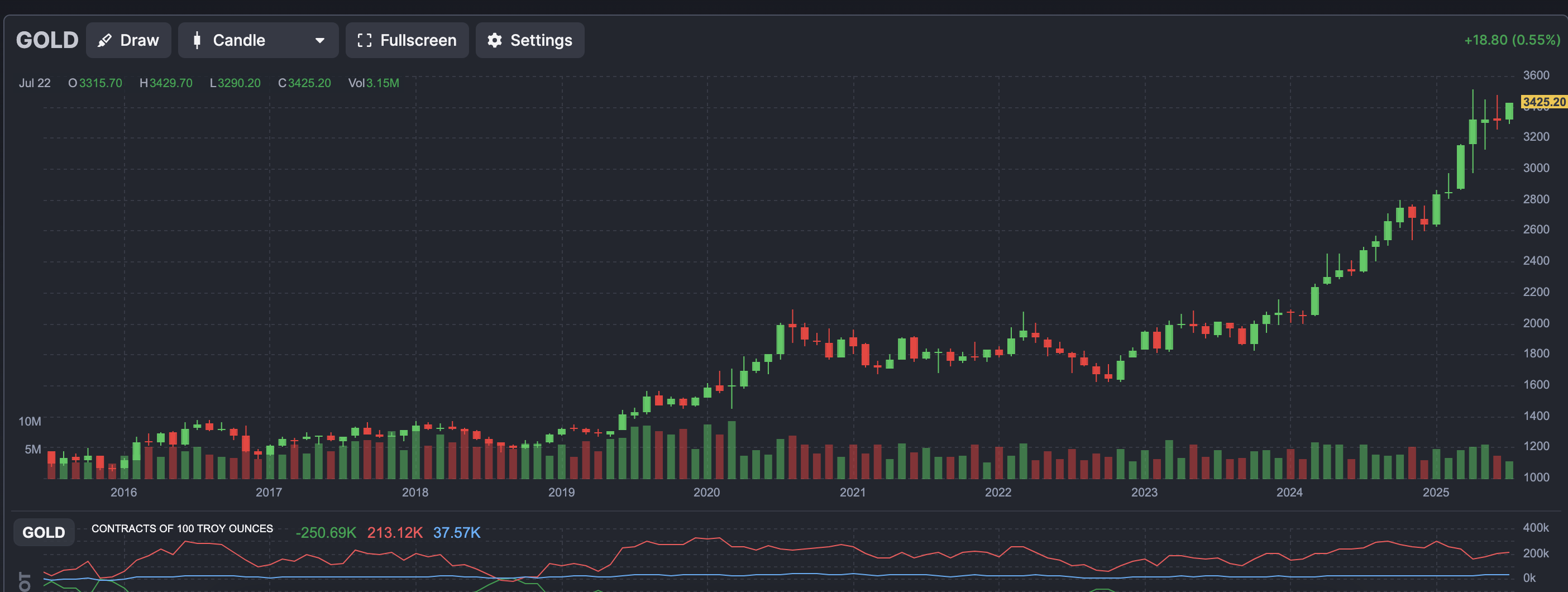1568x592 pixels.
Task: Click the pencil icon in Draw button
Action: point(104,40)
